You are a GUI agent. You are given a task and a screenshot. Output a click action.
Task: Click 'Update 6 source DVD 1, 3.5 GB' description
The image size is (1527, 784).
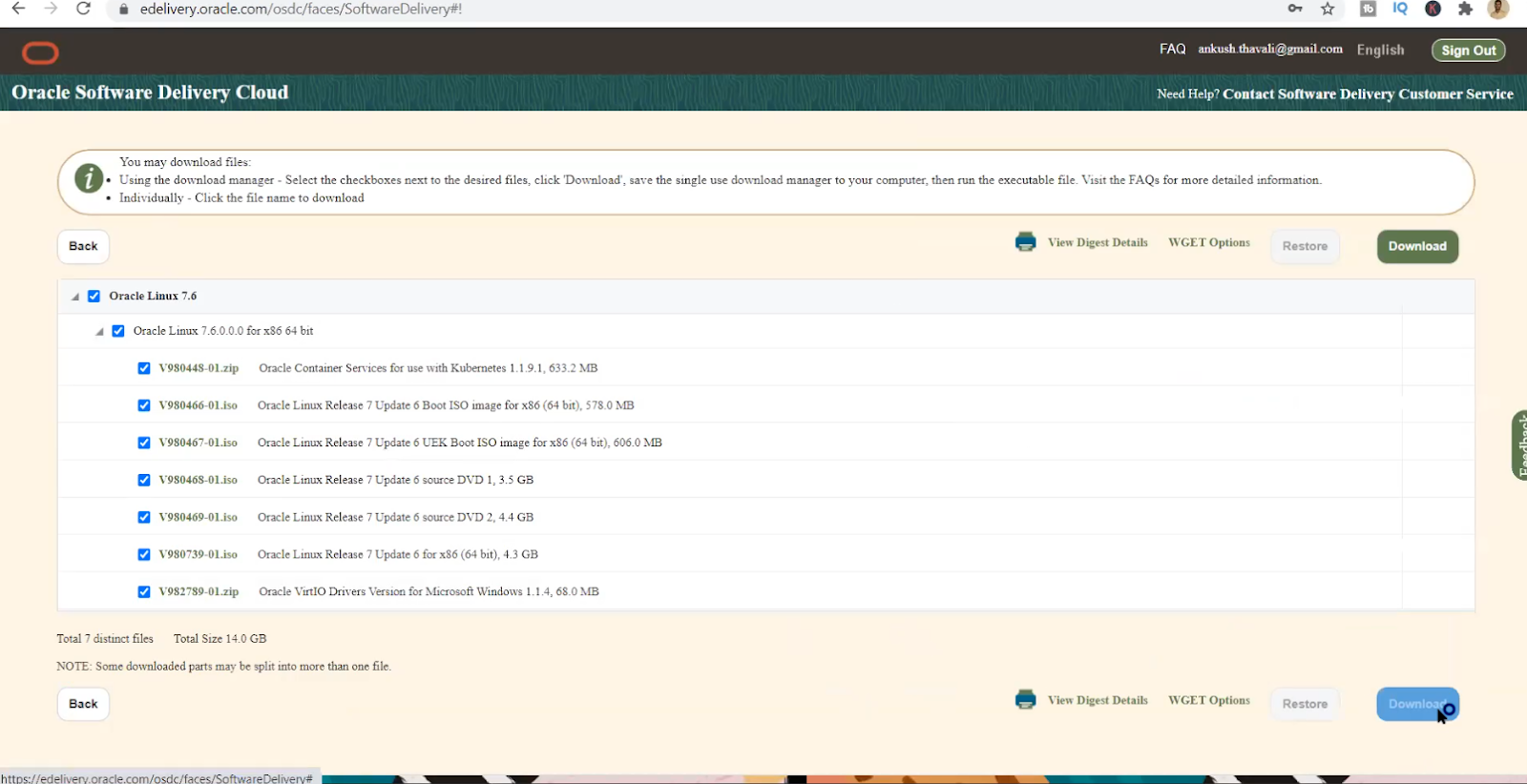point(395,480)
